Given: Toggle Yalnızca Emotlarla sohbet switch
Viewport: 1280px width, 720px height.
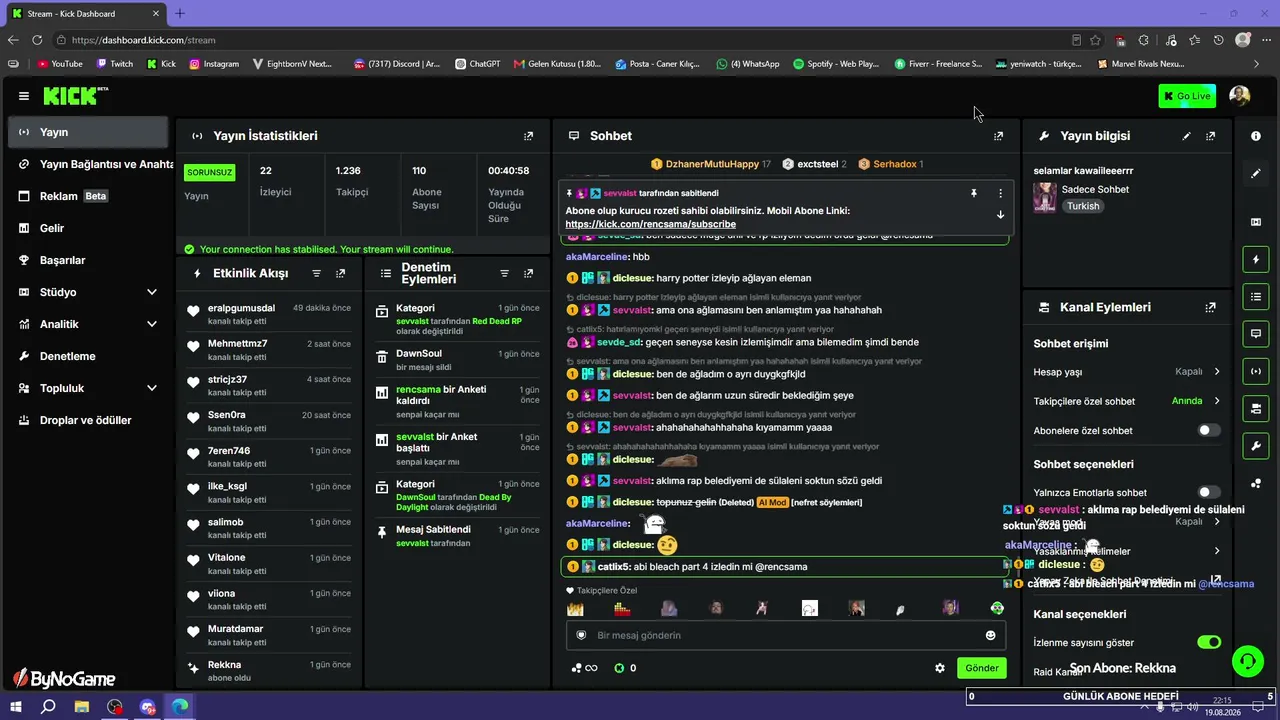Looking at the screenshot, I should click(1209, 492).
